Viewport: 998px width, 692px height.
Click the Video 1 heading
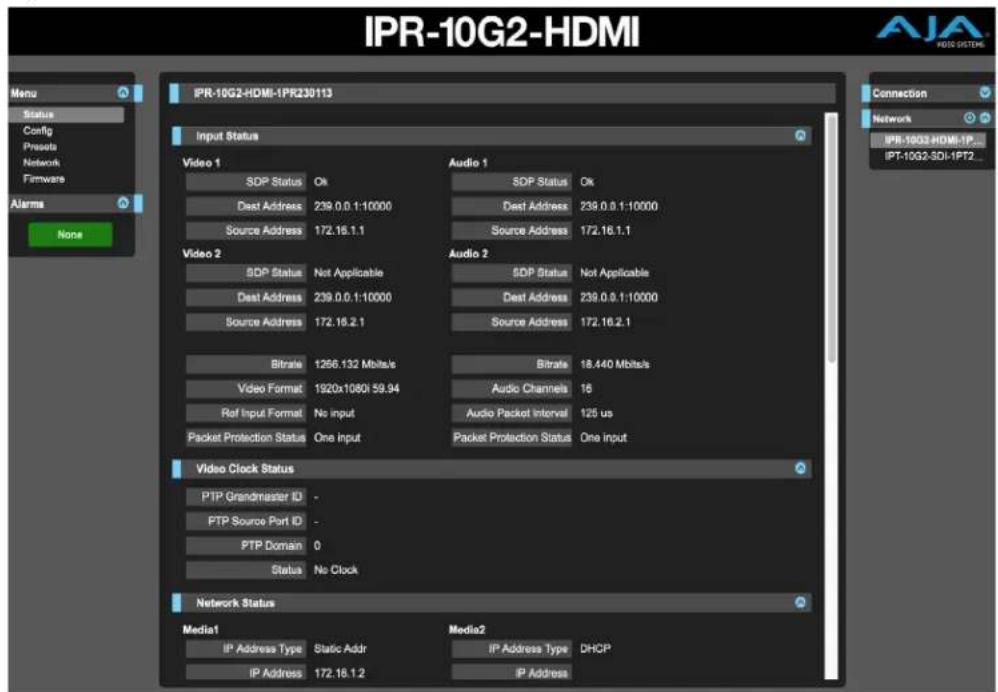[201, 163]
